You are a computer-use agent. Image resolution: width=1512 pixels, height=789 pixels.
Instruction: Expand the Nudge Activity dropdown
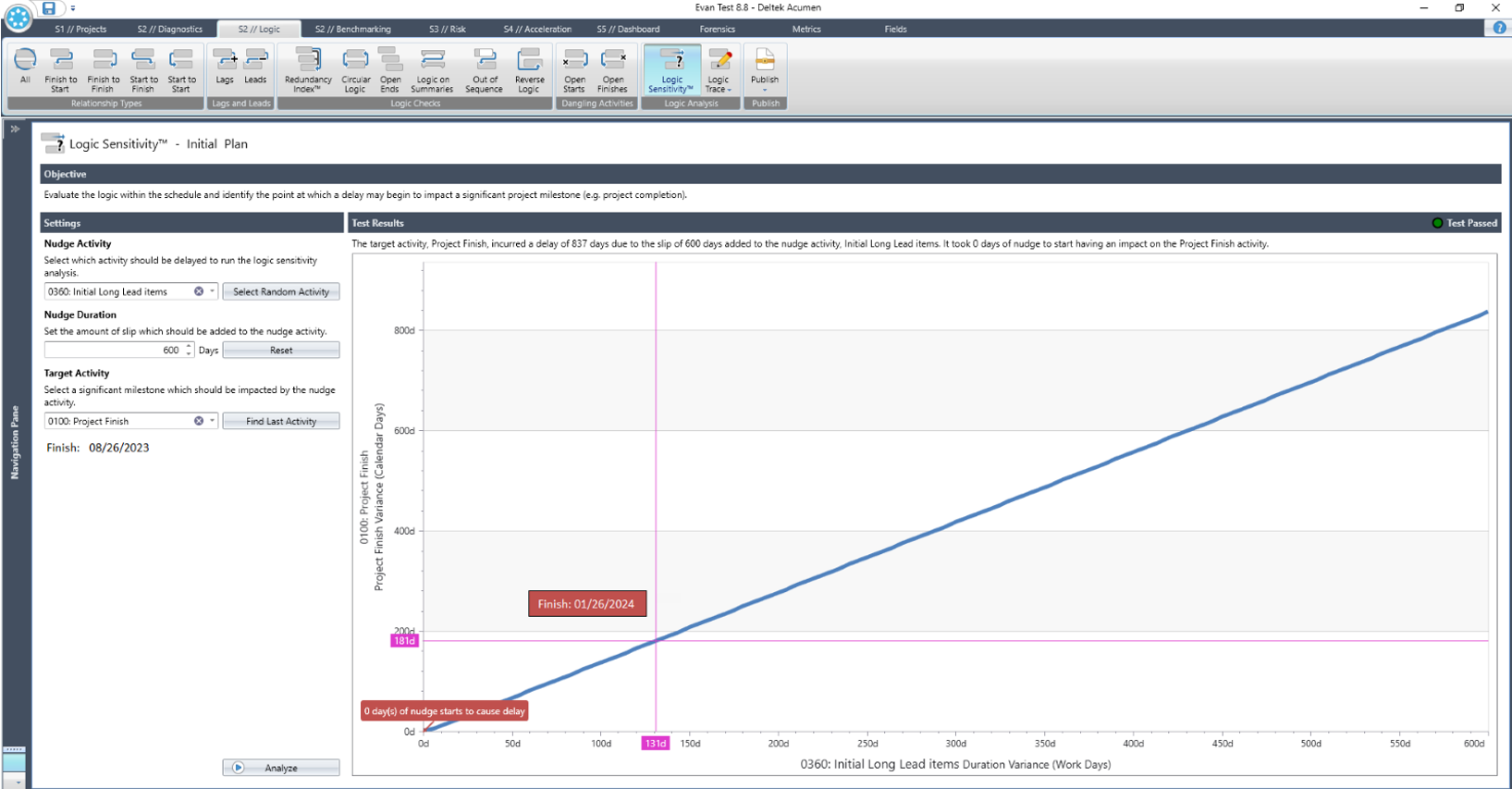(x=212, y=291)
